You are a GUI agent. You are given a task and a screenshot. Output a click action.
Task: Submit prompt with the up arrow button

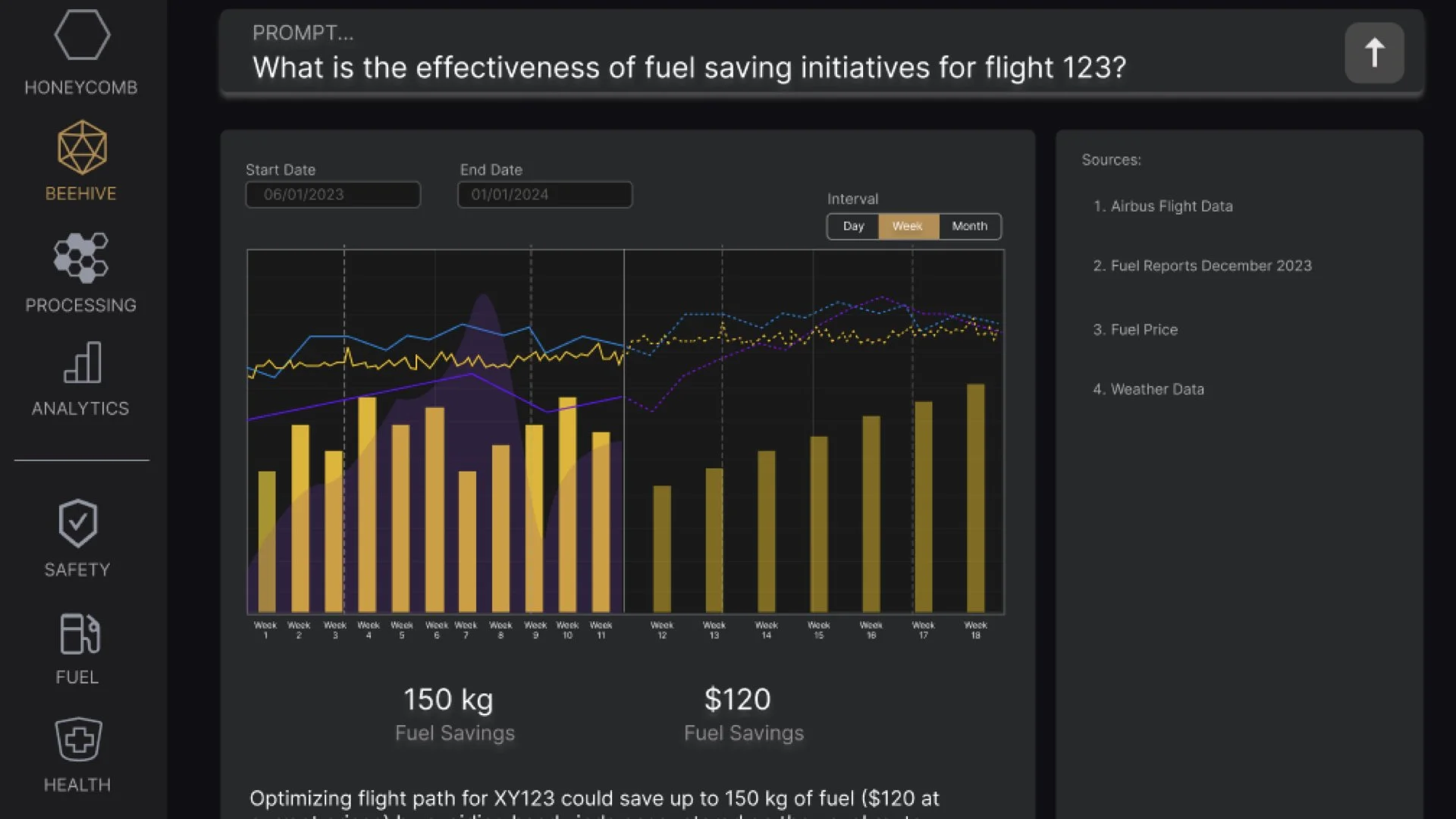[x=1374, y=53]
